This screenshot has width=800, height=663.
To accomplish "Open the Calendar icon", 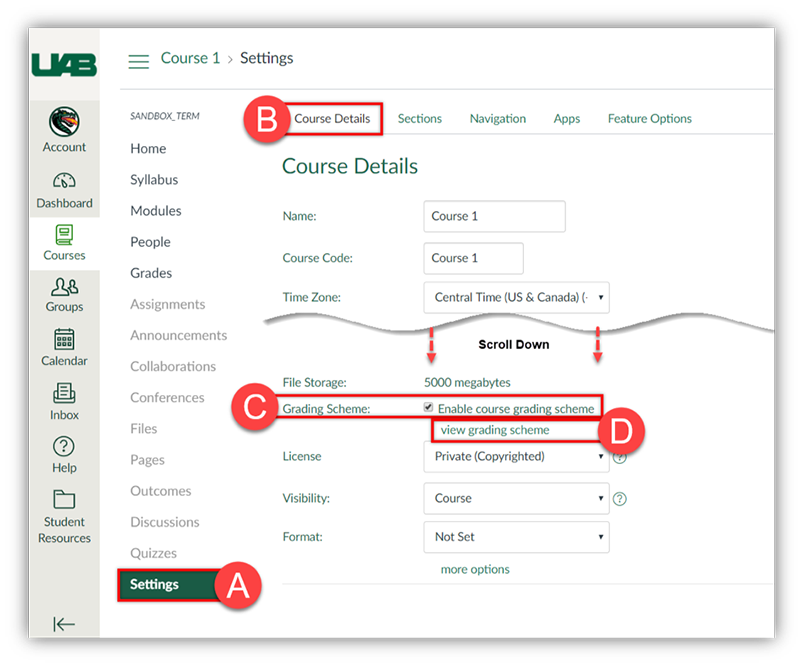I will click(64, 340).
